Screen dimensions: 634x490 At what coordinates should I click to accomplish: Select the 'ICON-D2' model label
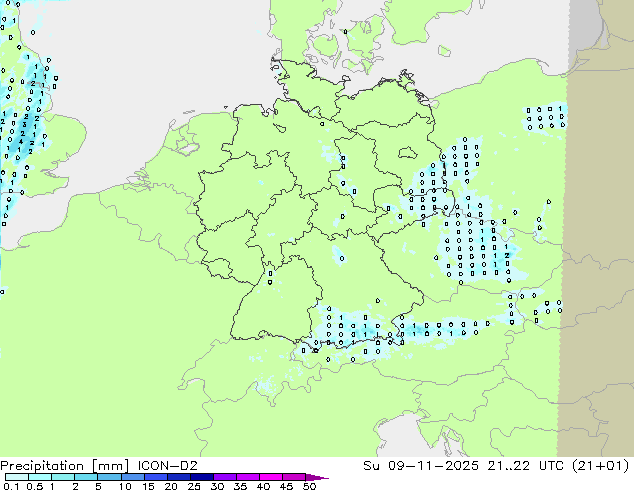(167, 466)
